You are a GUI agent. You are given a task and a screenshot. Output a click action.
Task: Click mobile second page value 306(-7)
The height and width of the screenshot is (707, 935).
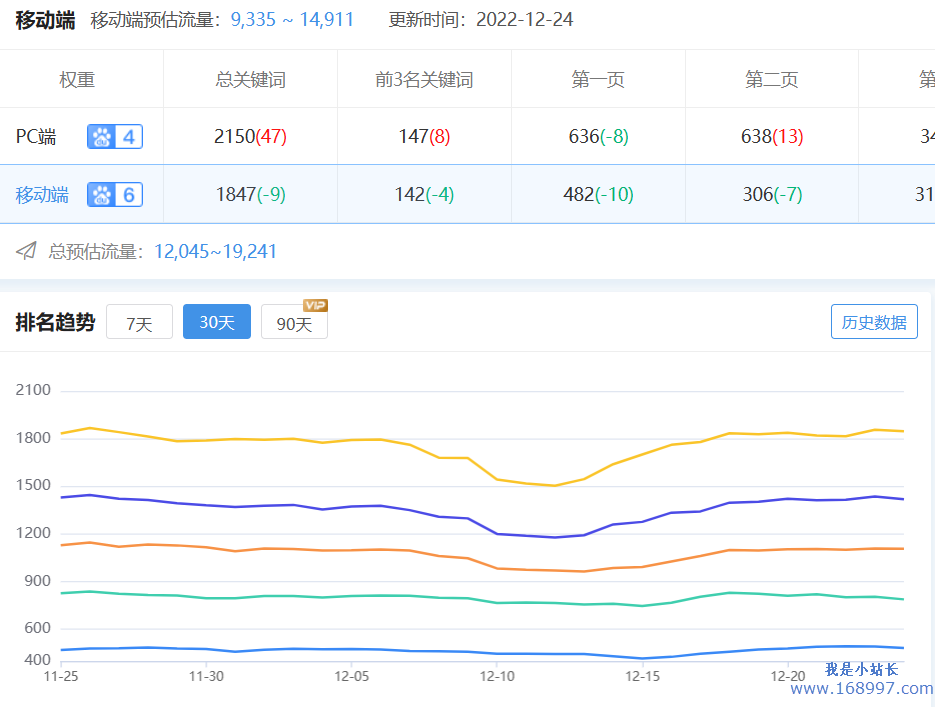[x=772, y=194]
